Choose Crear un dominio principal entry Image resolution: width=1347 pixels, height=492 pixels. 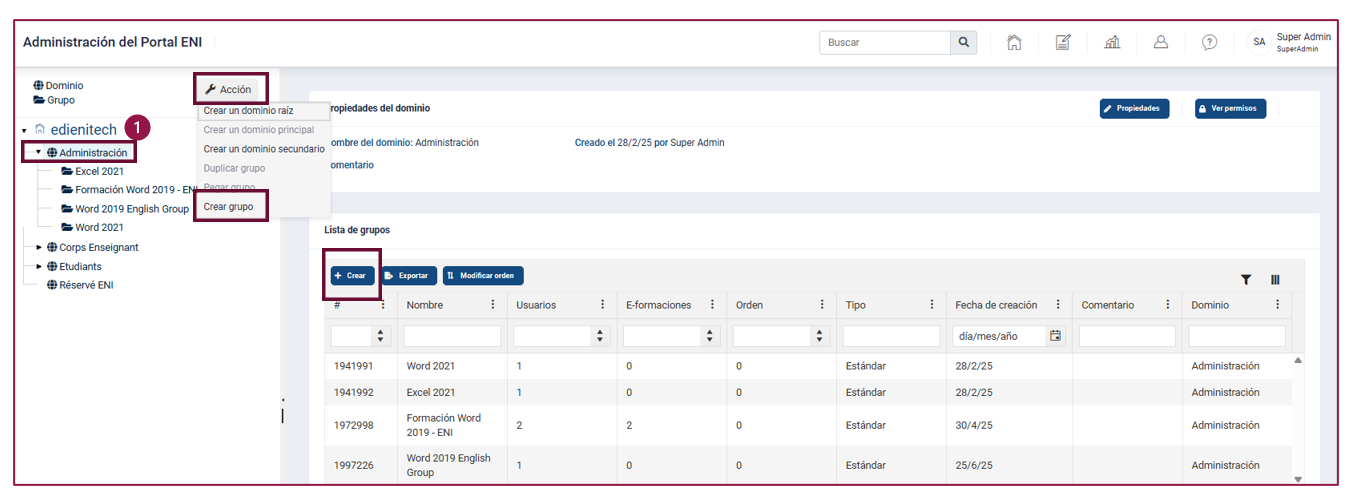pos(259,129)
